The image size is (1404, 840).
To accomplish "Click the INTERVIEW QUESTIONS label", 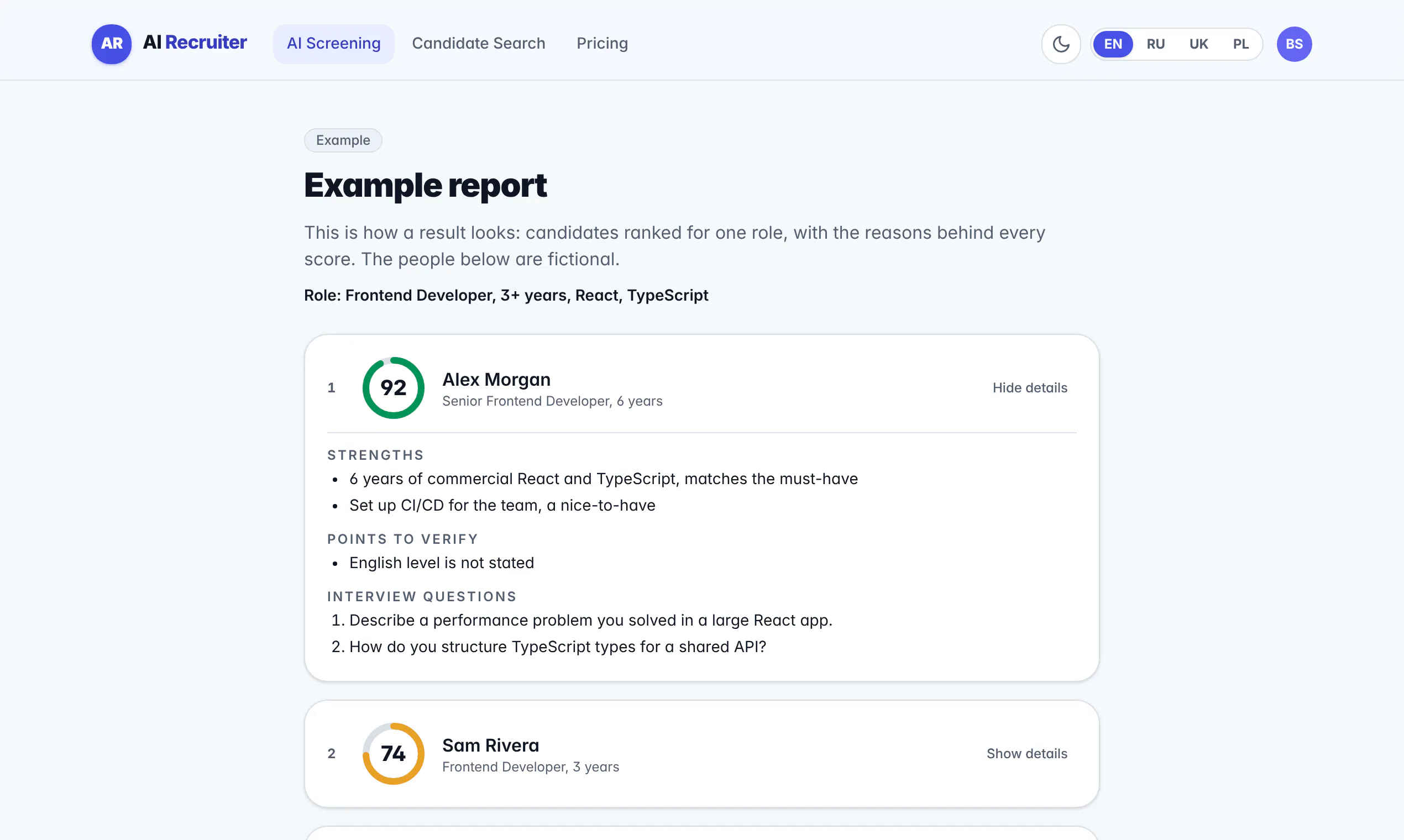I will point(422,596).
